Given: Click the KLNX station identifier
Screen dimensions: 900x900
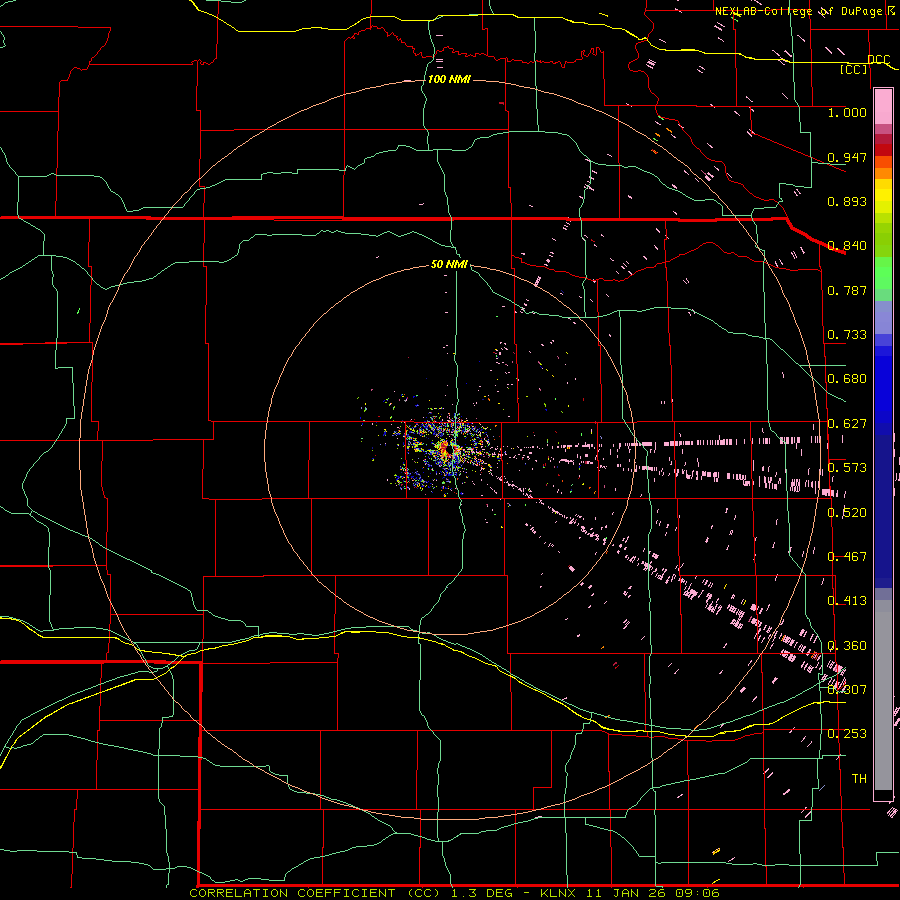Looking at the screenshot, I should point(560,893).
